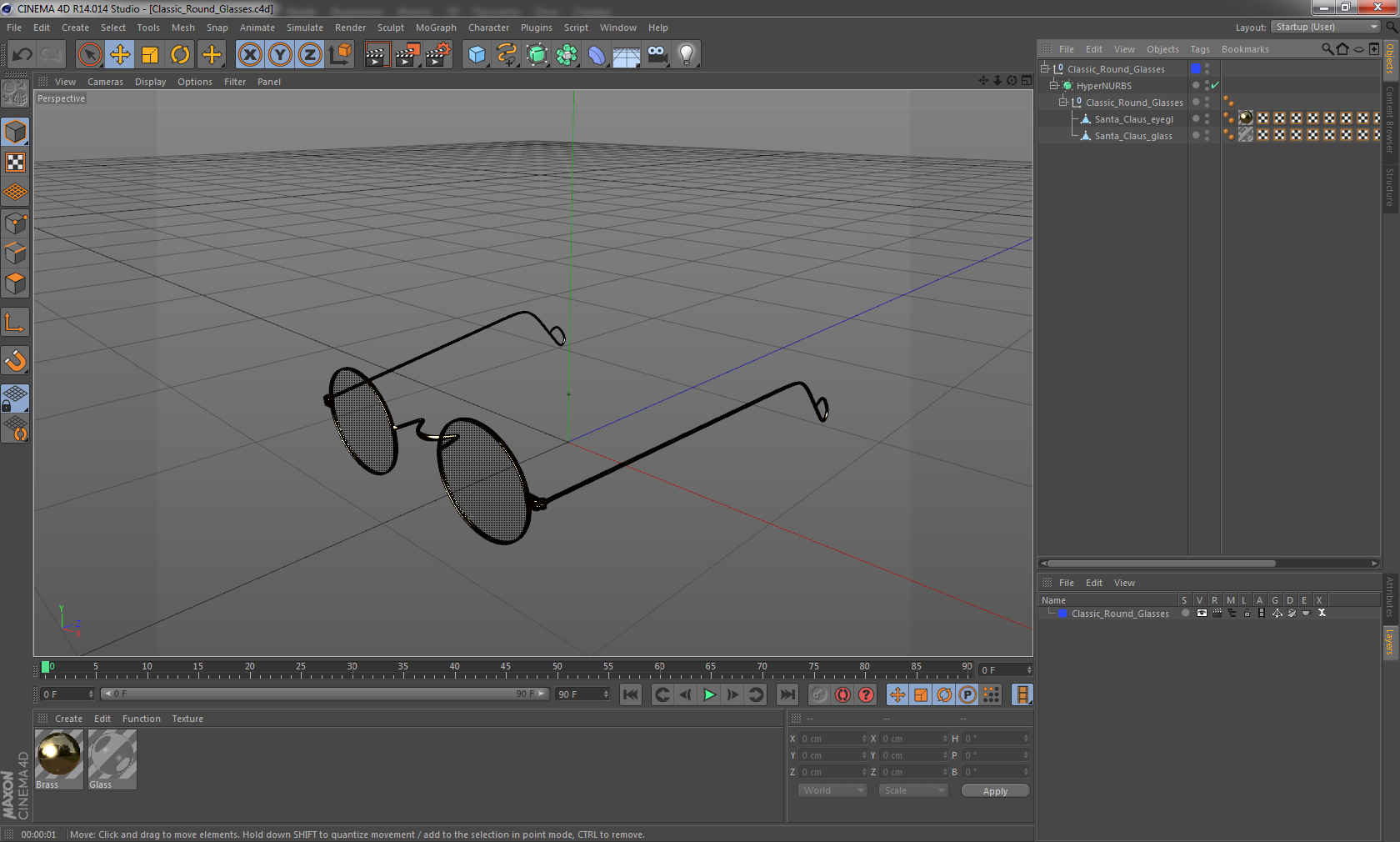Add a Cube primitive object
This screenshot has height=842, width=1400.
coord(477,55)
